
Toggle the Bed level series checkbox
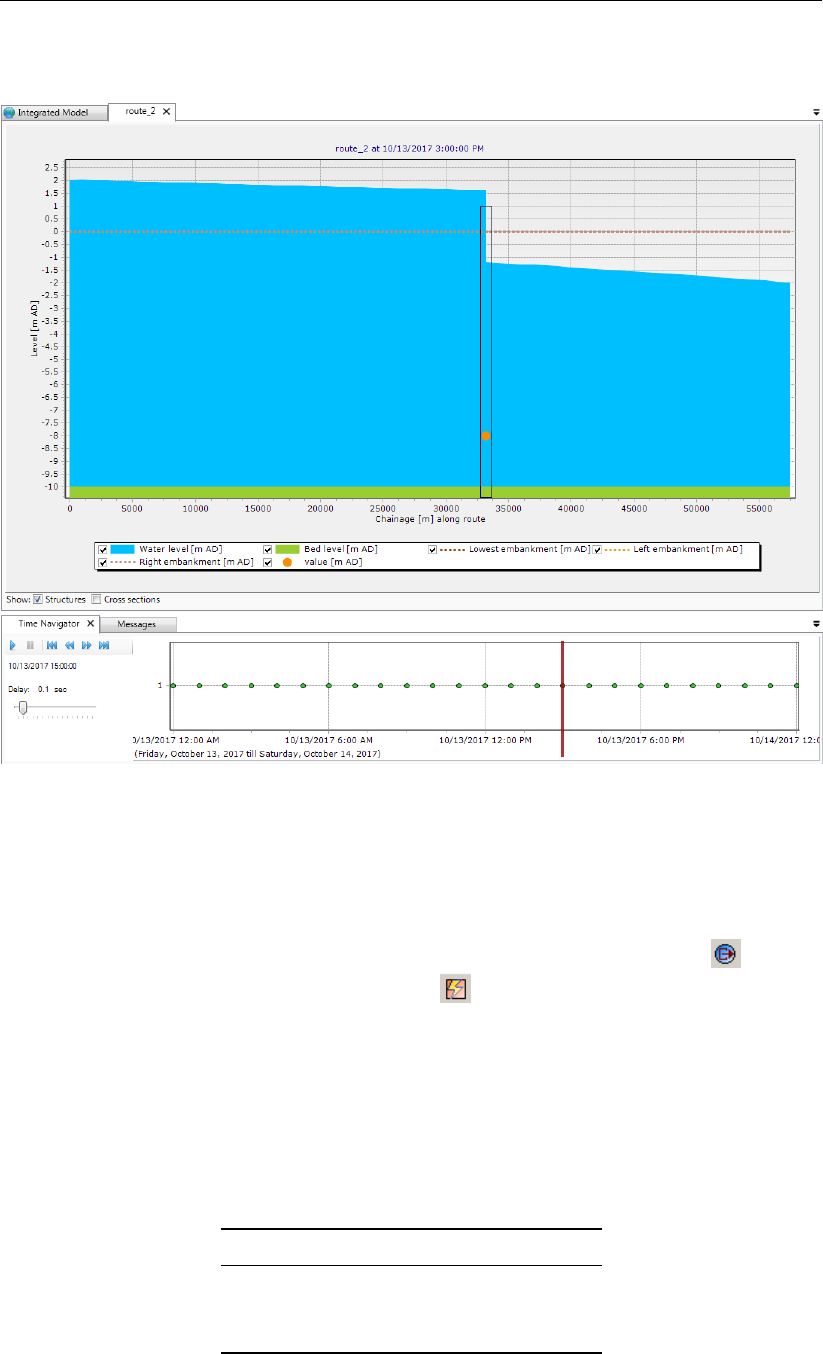click(x=268, y=550)
